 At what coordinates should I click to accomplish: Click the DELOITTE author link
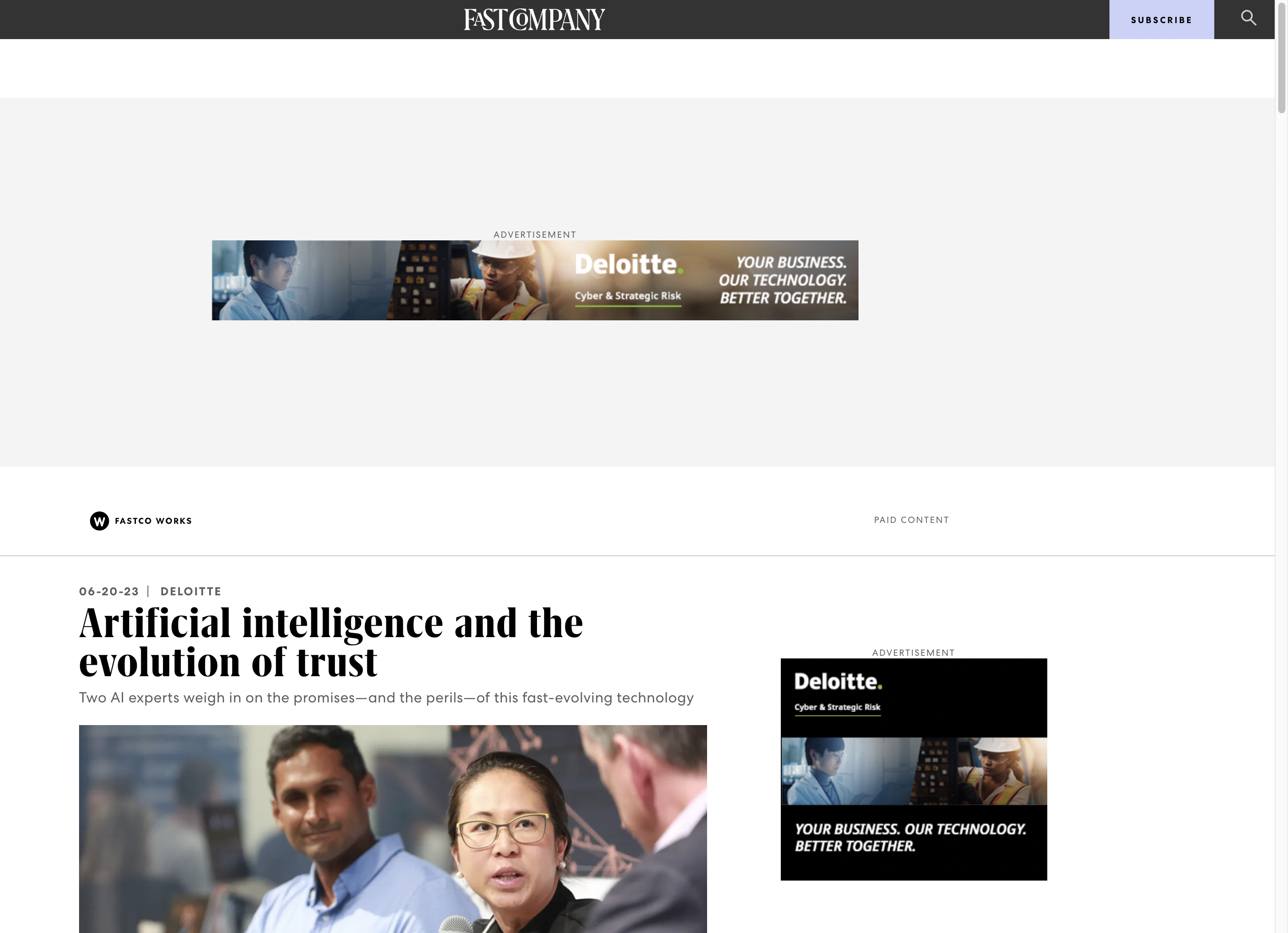[x=191, y=591]
